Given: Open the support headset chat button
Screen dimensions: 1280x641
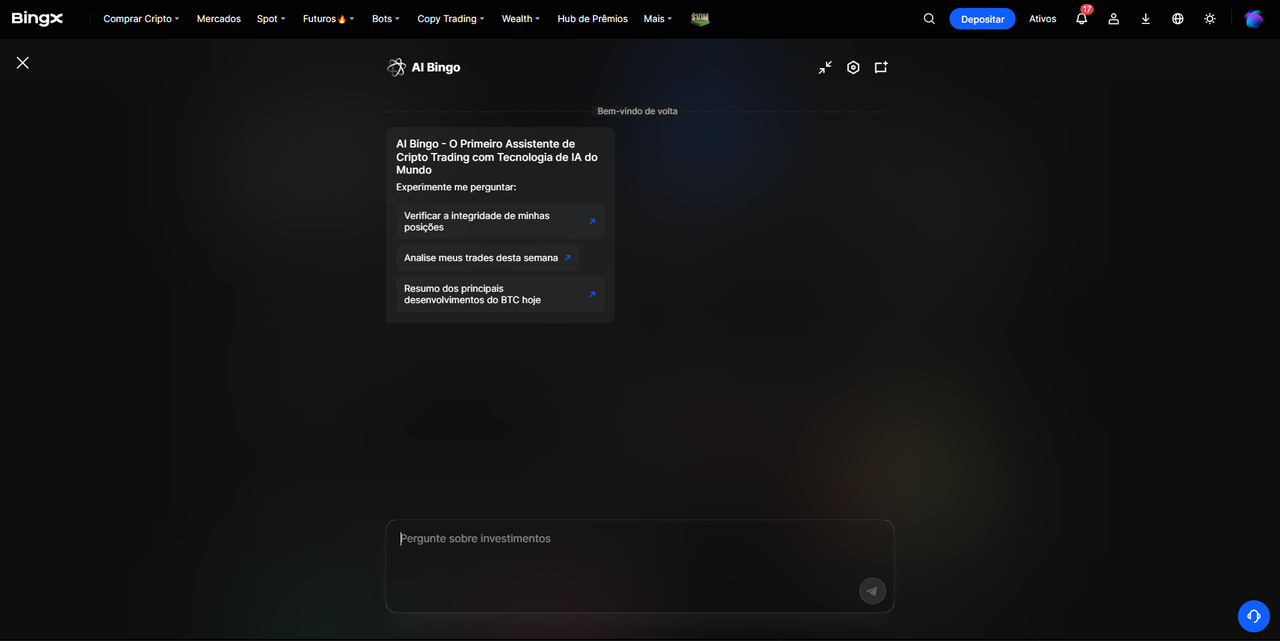Looking at the screenshot, I should click(x=1253, y=616).
